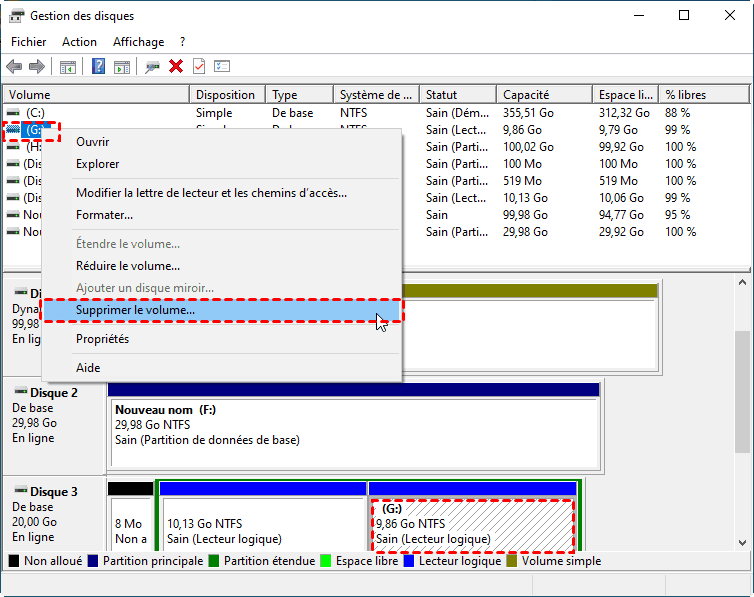
Task: Toggle the console tree pane icon
Action: click(68, 66)
